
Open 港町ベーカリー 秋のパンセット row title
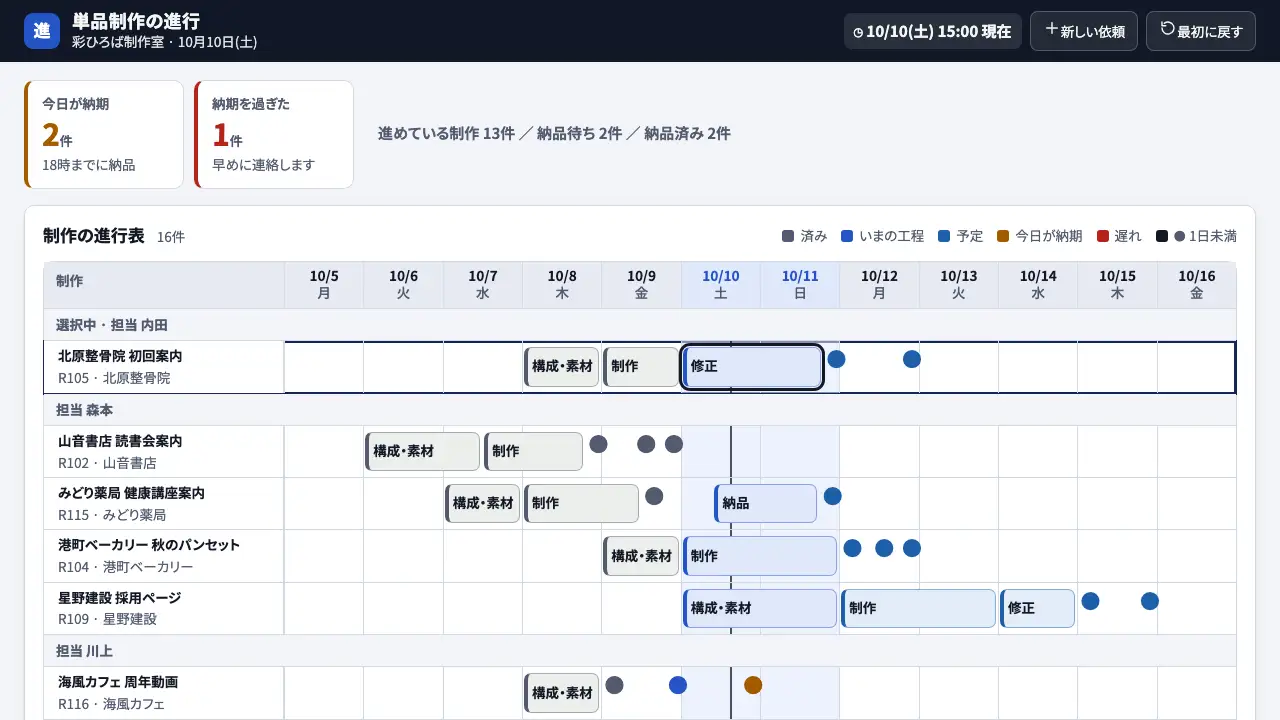(149, 545)
